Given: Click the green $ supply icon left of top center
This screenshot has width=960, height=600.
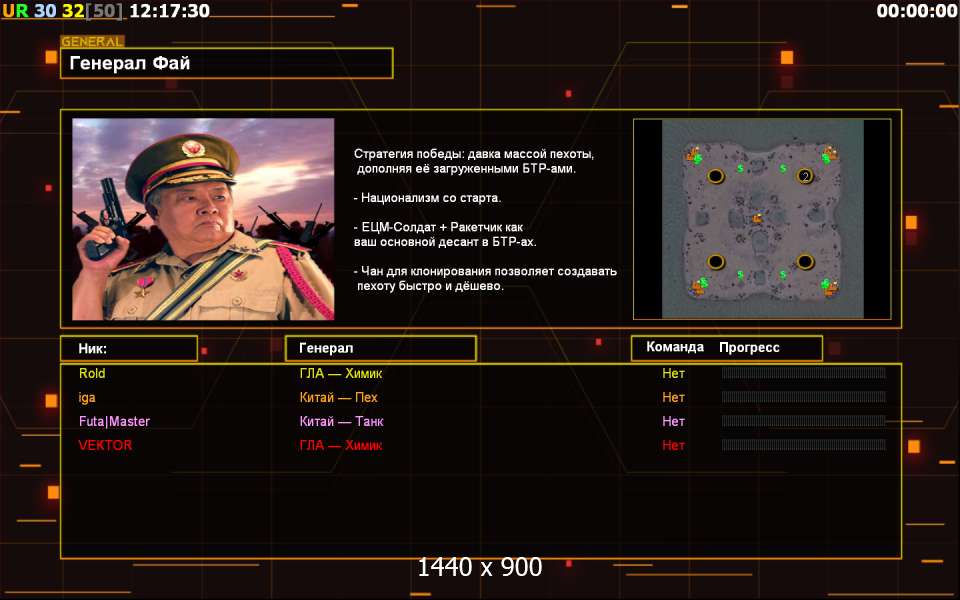Looking at the screenshot, I should click(741, 168).
